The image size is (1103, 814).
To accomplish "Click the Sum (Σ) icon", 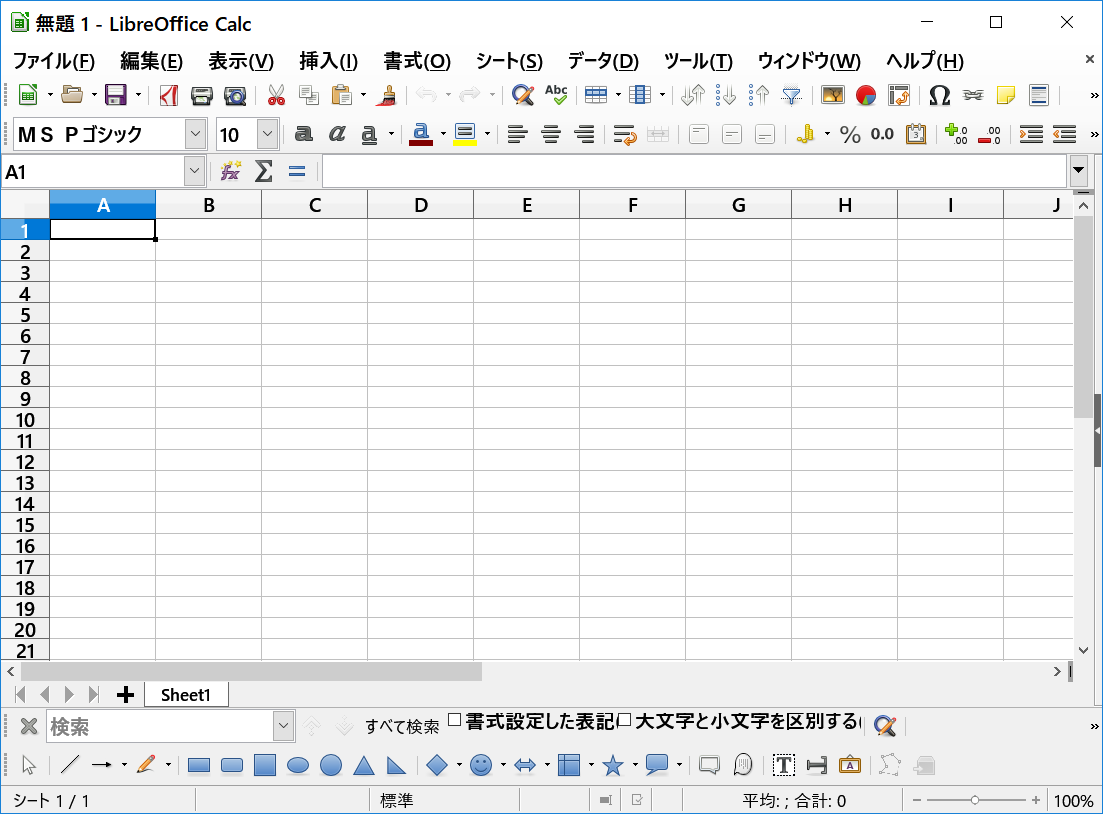I will coord(263,172).
